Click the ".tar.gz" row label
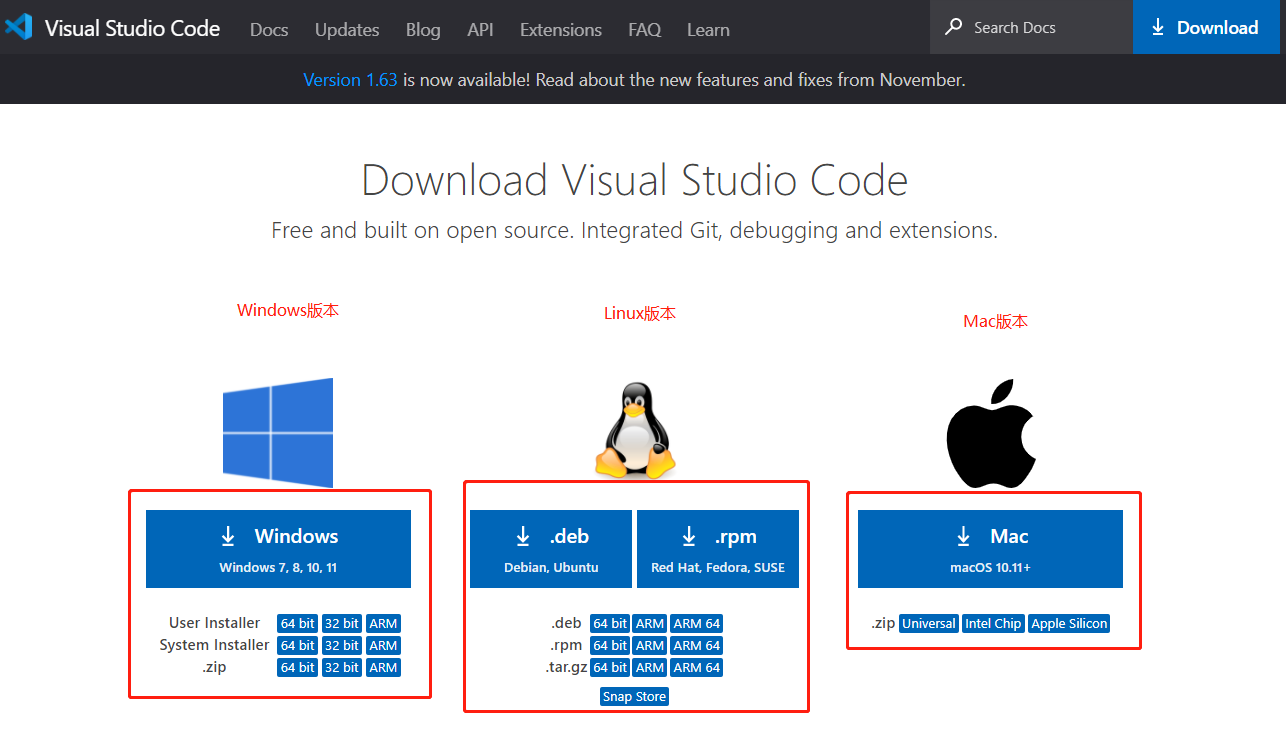 pos(567,668)
